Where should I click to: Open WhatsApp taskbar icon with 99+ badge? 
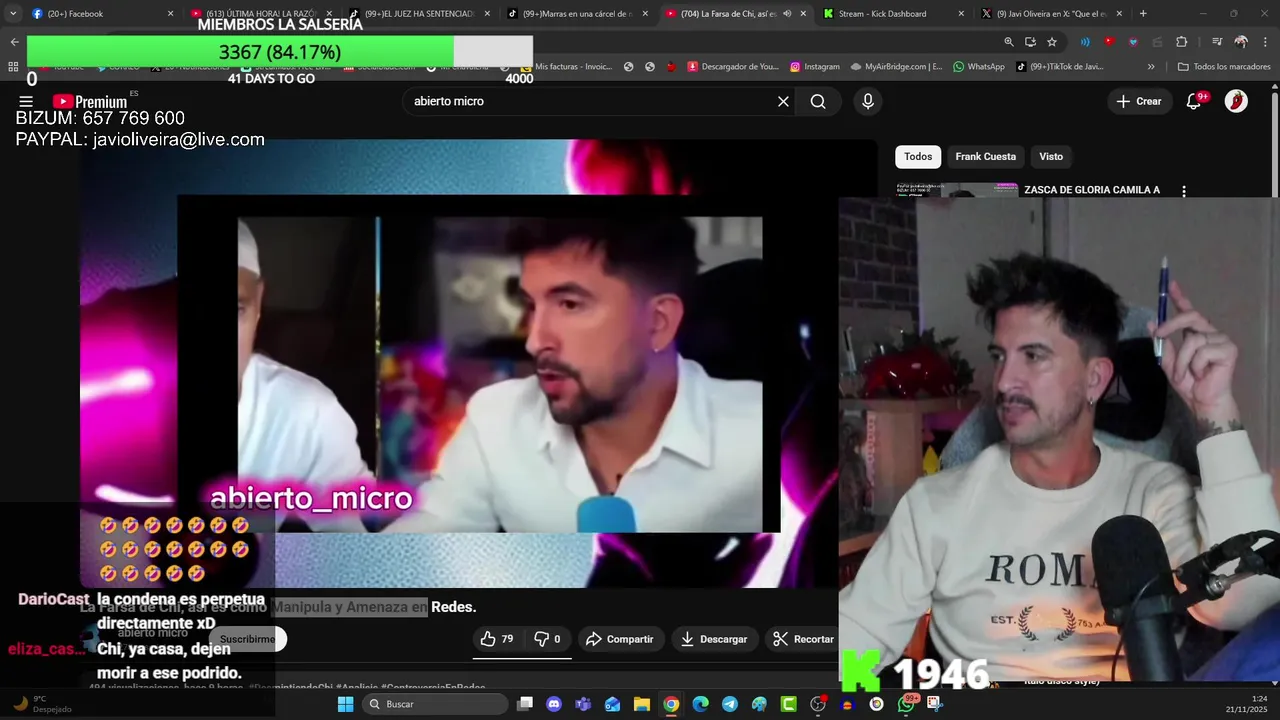(x=906, y=704)
